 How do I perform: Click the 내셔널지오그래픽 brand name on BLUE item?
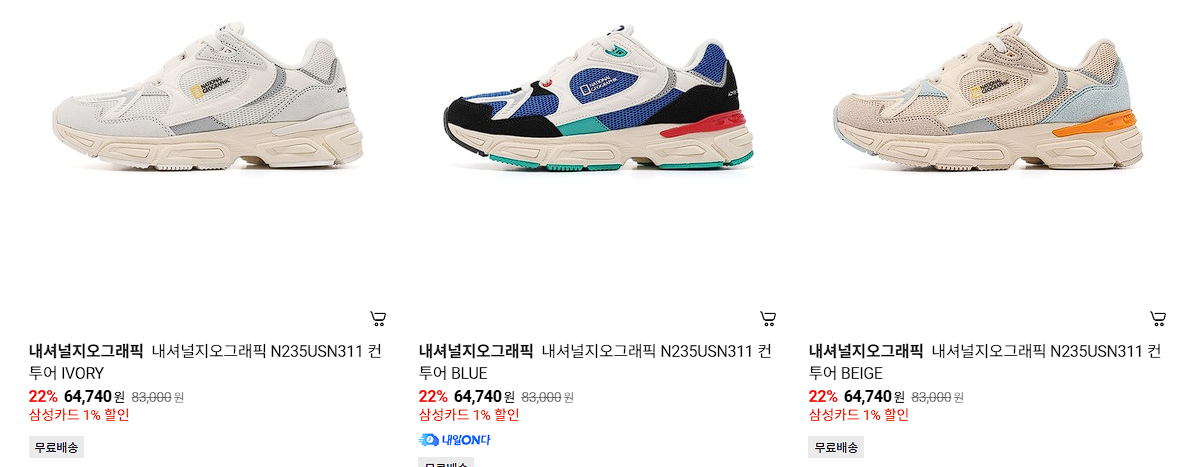tap(475, 351)
